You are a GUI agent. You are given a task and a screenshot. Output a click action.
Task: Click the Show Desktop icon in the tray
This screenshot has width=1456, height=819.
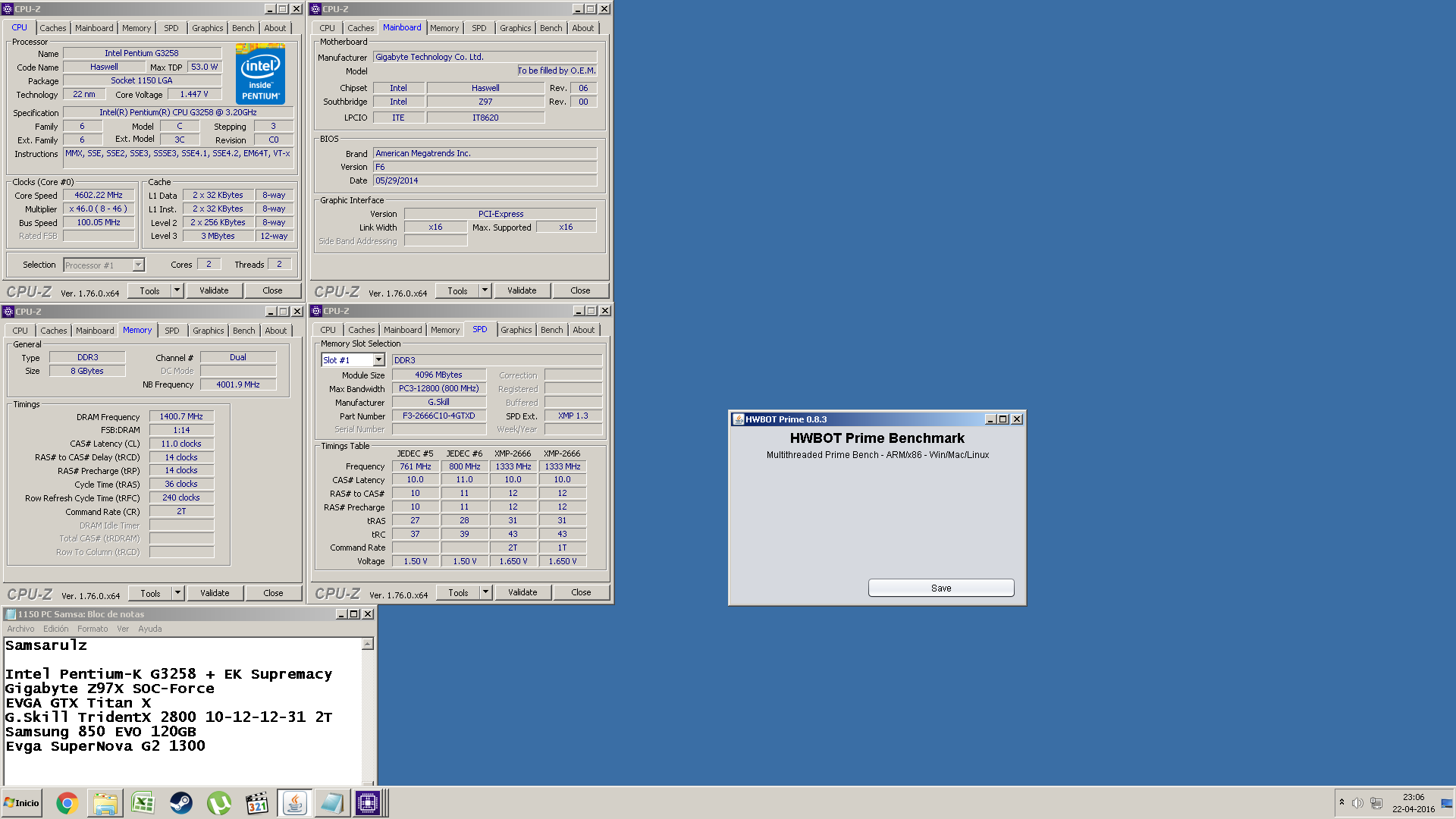point(1447,803)
